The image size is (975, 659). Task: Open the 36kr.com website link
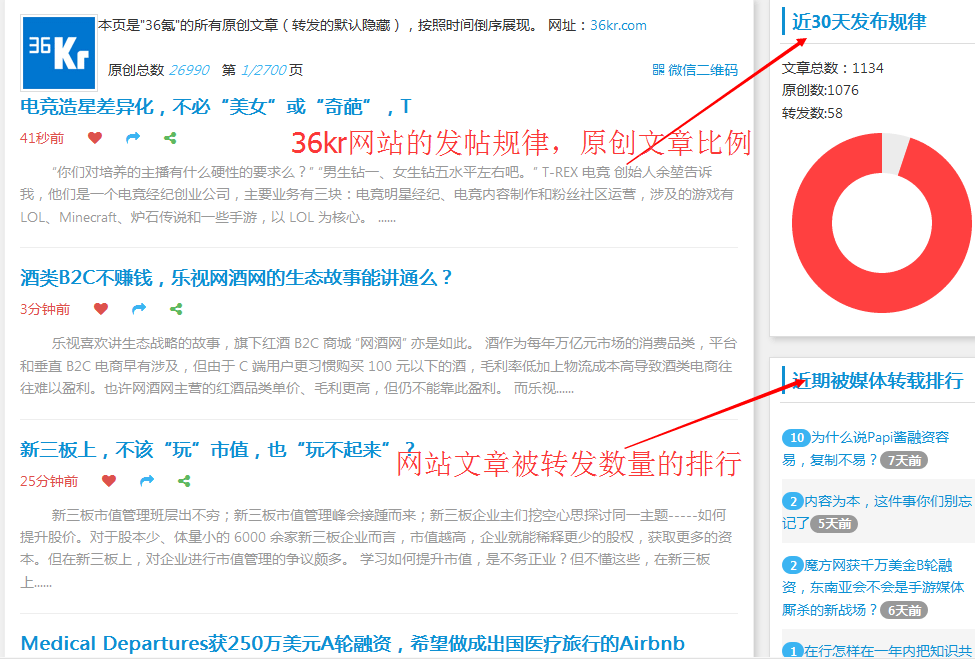[x=618, y=25]
